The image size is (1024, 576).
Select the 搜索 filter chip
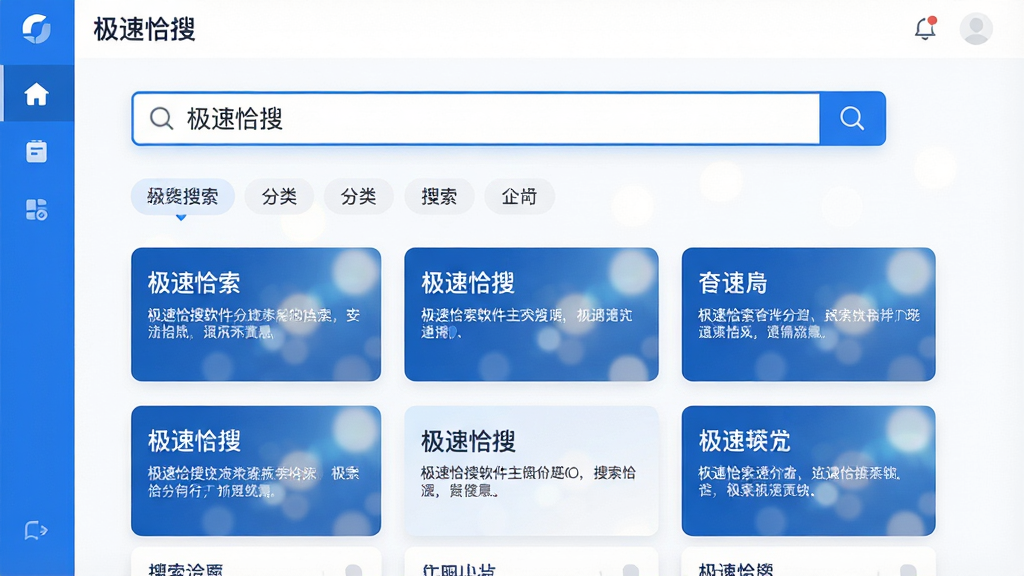coord(439,197)
